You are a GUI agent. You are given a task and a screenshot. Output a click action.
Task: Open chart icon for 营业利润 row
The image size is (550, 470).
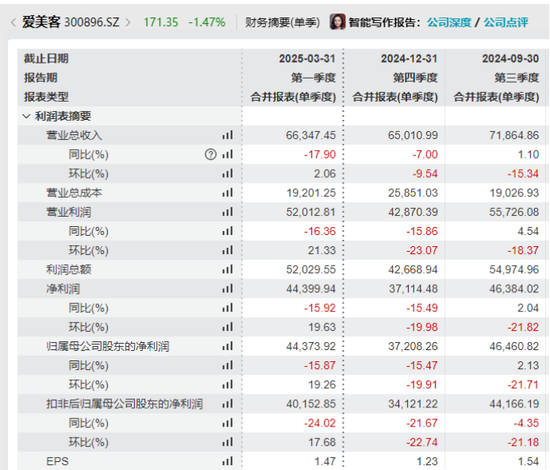pos(227,212)
